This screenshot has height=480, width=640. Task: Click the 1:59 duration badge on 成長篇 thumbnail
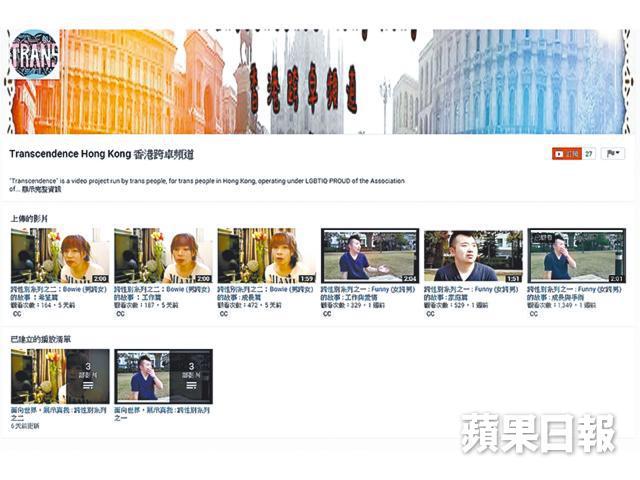pos(306,279)
